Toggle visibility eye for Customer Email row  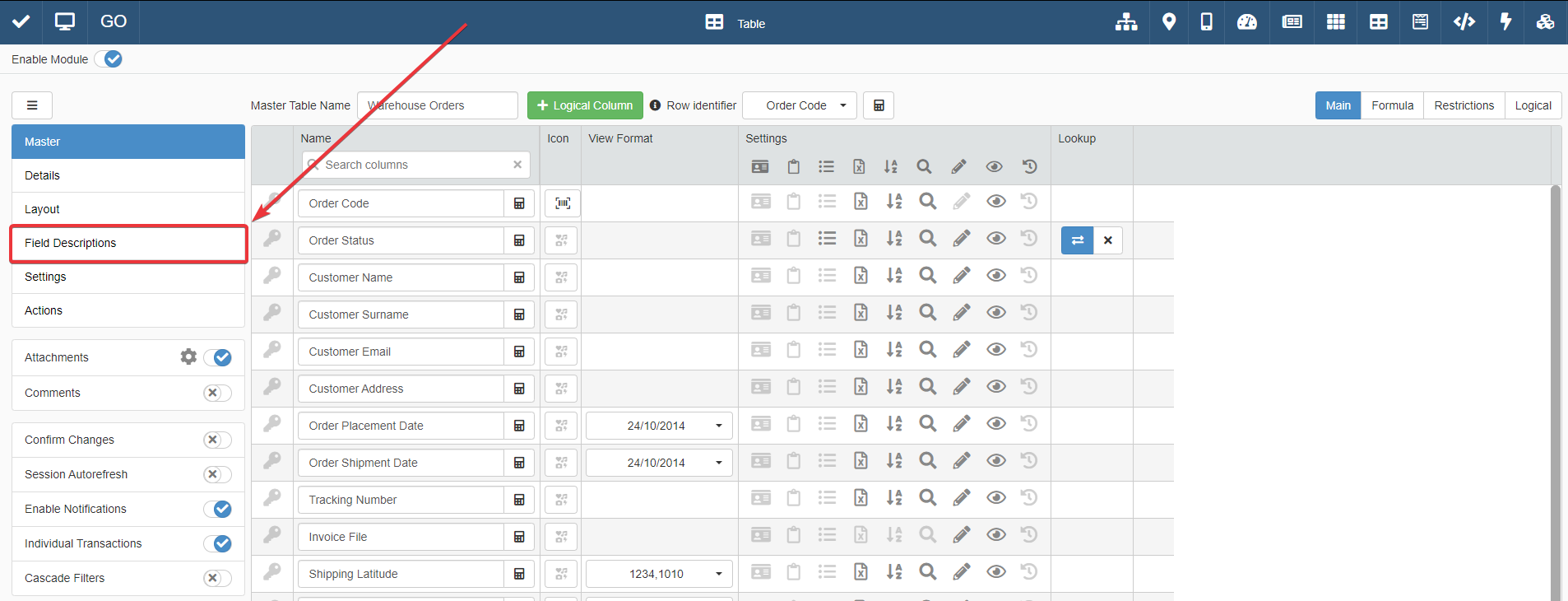click(x=995, y=350)
